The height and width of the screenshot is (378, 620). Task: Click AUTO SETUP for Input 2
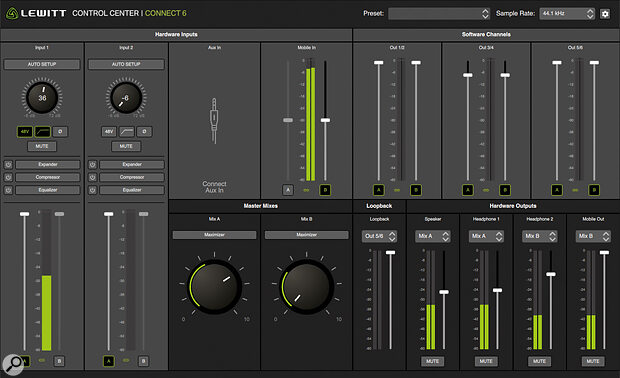[x=126, y=64]
